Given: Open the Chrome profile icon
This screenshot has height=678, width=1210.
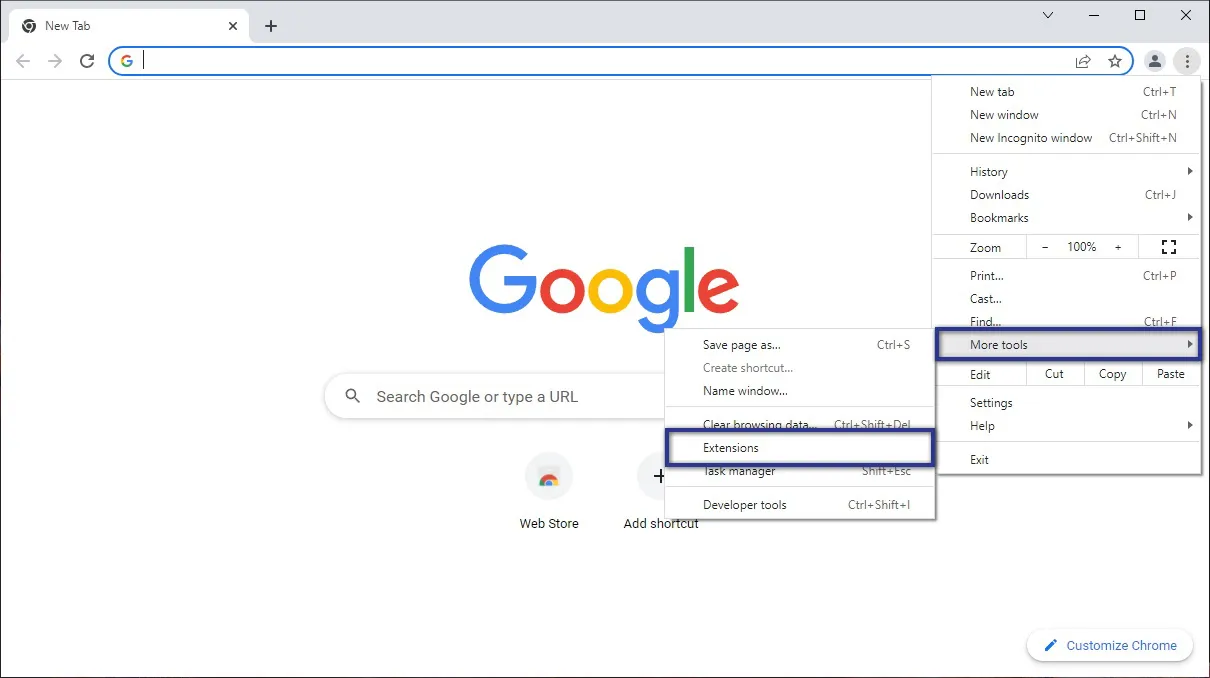Looking at the screenshot, I should coord(1154,61).
